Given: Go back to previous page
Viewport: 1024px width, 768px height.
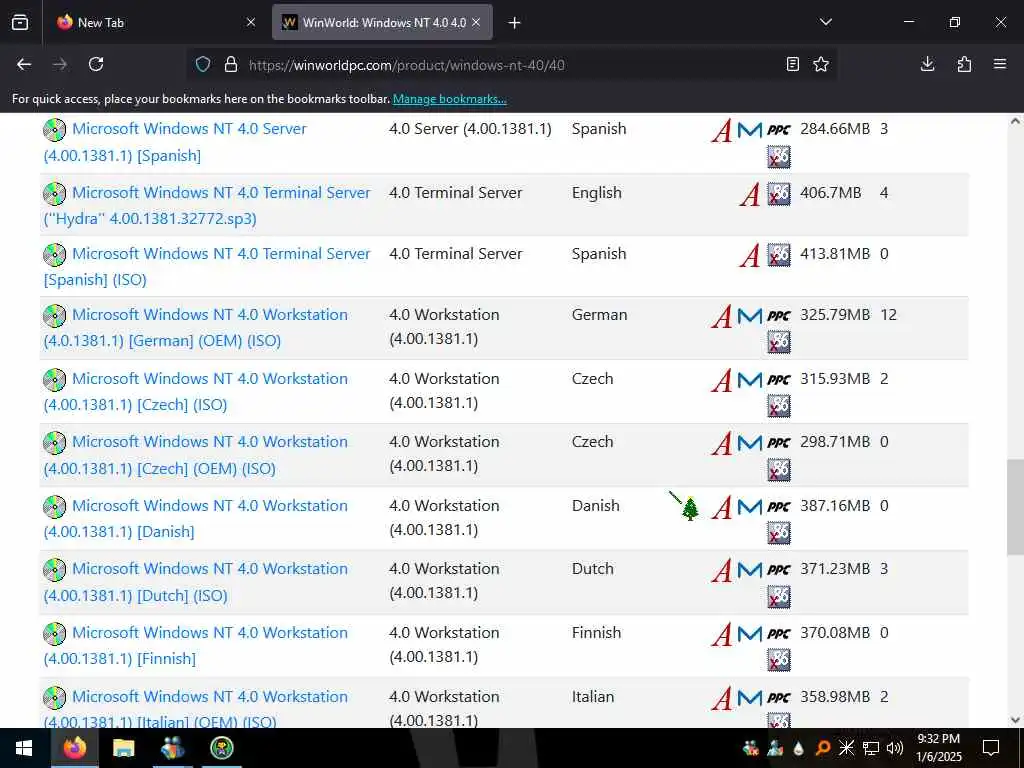Looking at the screenshot, I should point(24,64).
